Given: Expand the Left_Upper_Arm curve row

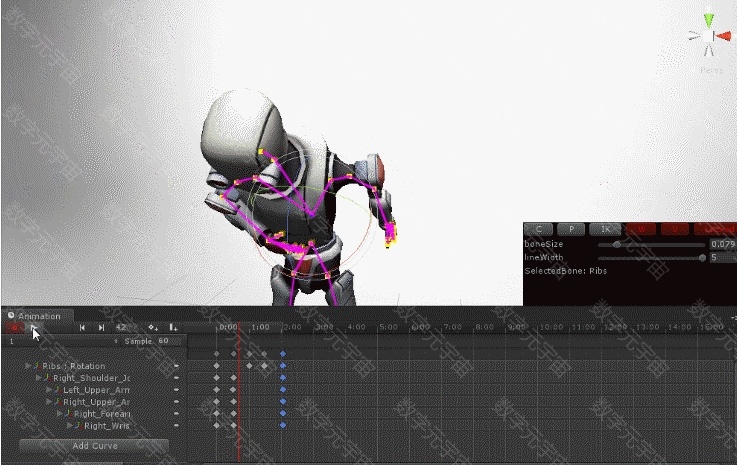Looking at the screenshot, I should pos(50,390).
